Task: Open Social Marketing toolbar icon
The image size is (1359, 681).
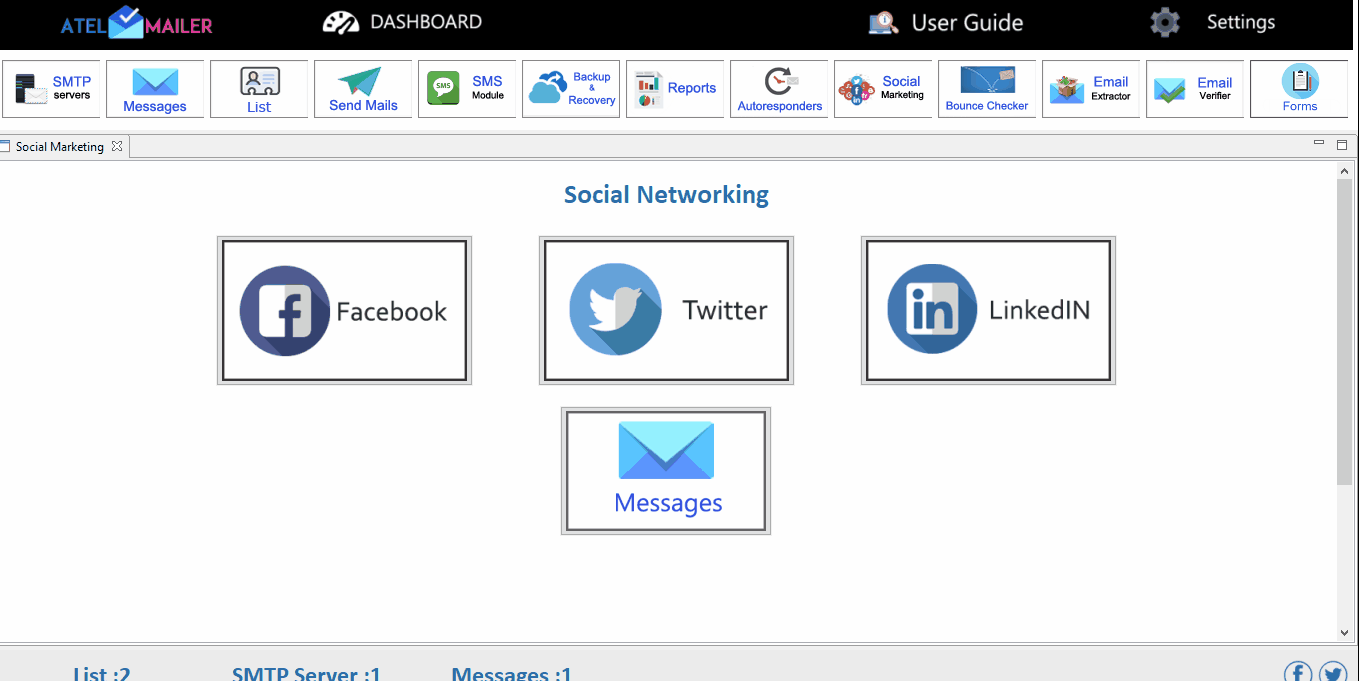Action: pyautogui.click(x=883, y=89)
